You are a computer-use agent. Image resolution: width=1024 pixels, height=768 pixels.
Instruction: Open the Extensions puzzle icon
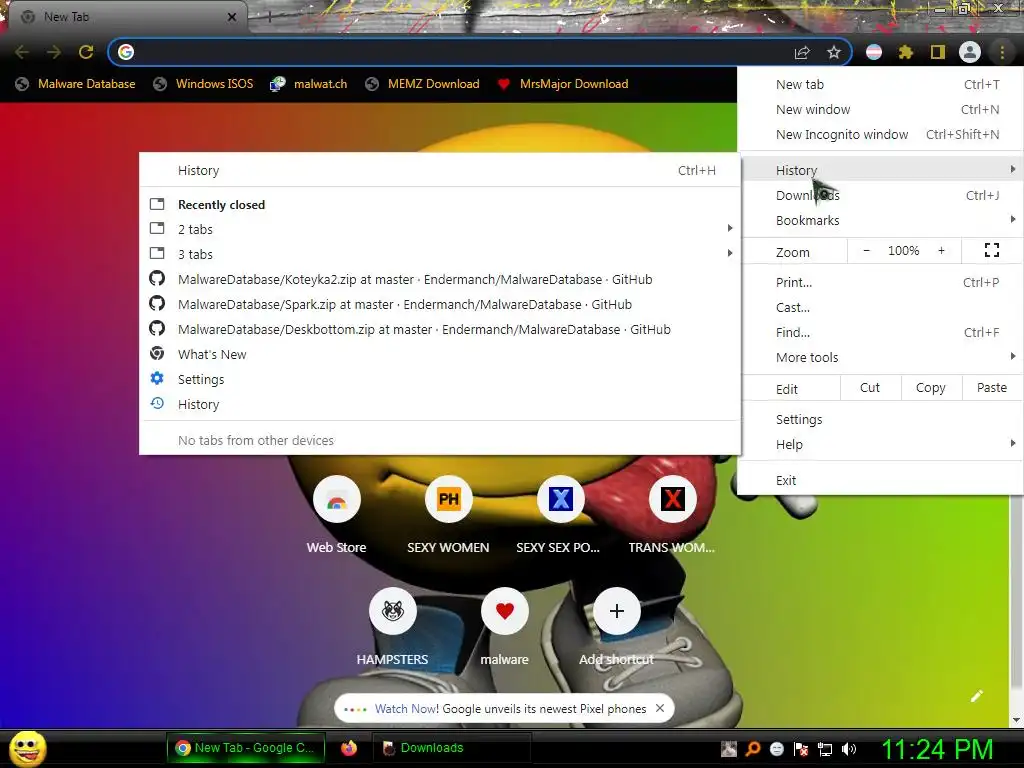pos(906,52)
